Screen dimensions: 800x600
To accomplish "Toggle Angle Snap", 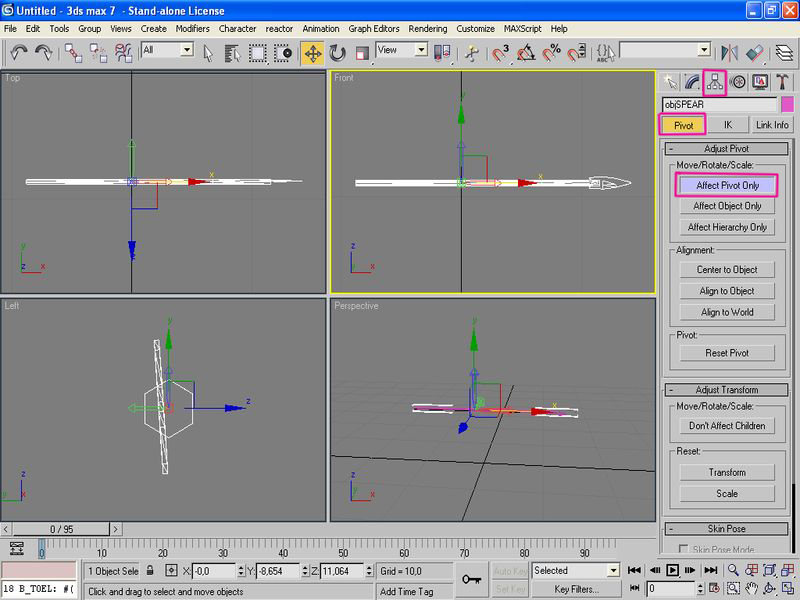I will click(x=526, y=53).
